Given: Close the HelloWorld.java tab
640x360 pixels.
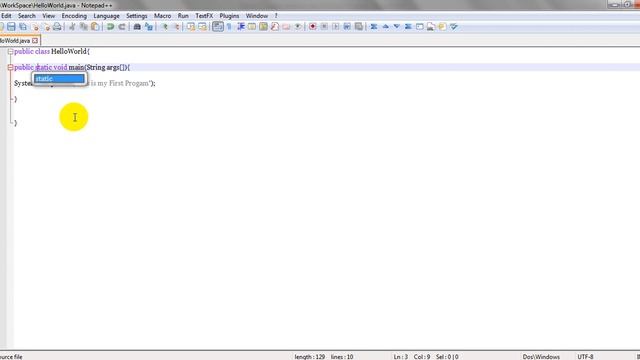Looking at the screenshot, I should click(x=35, y=41).
